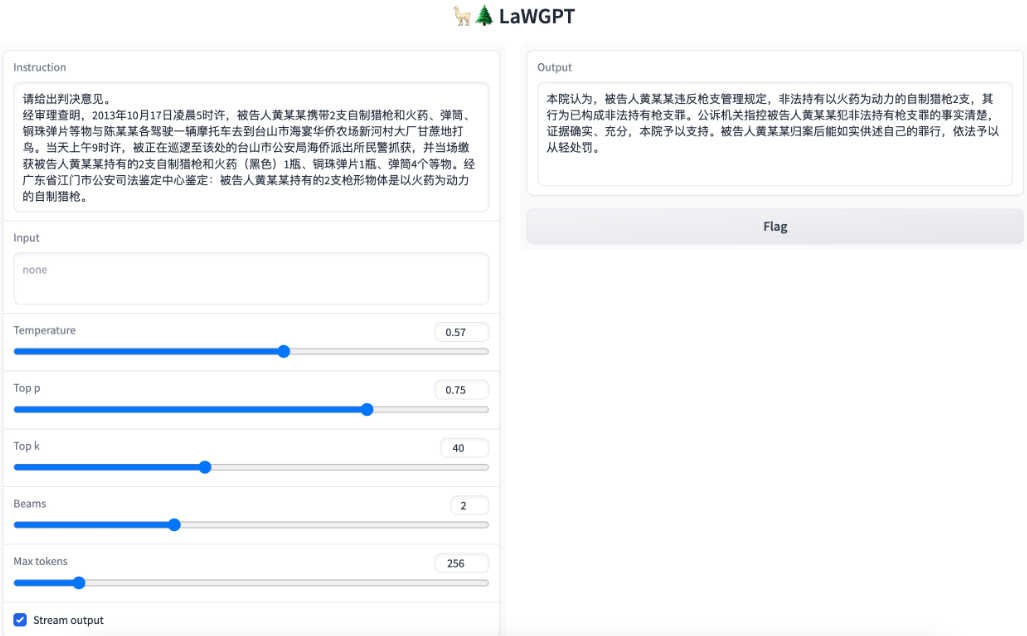The image size is (1027, 636).
Task: Click the 'Max tokens' label
Action: coord(40,561)
